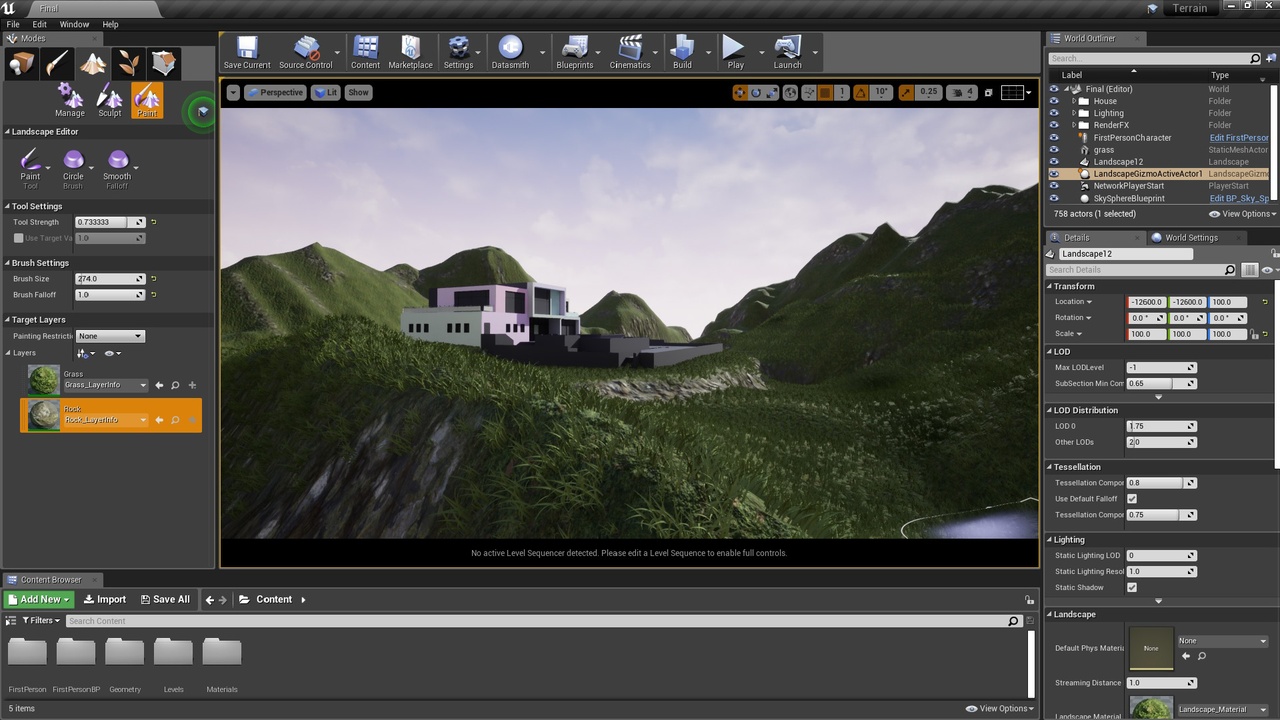Click the Search Content input field
This screenshot has height=720, width=1280.
coord(543,621)
